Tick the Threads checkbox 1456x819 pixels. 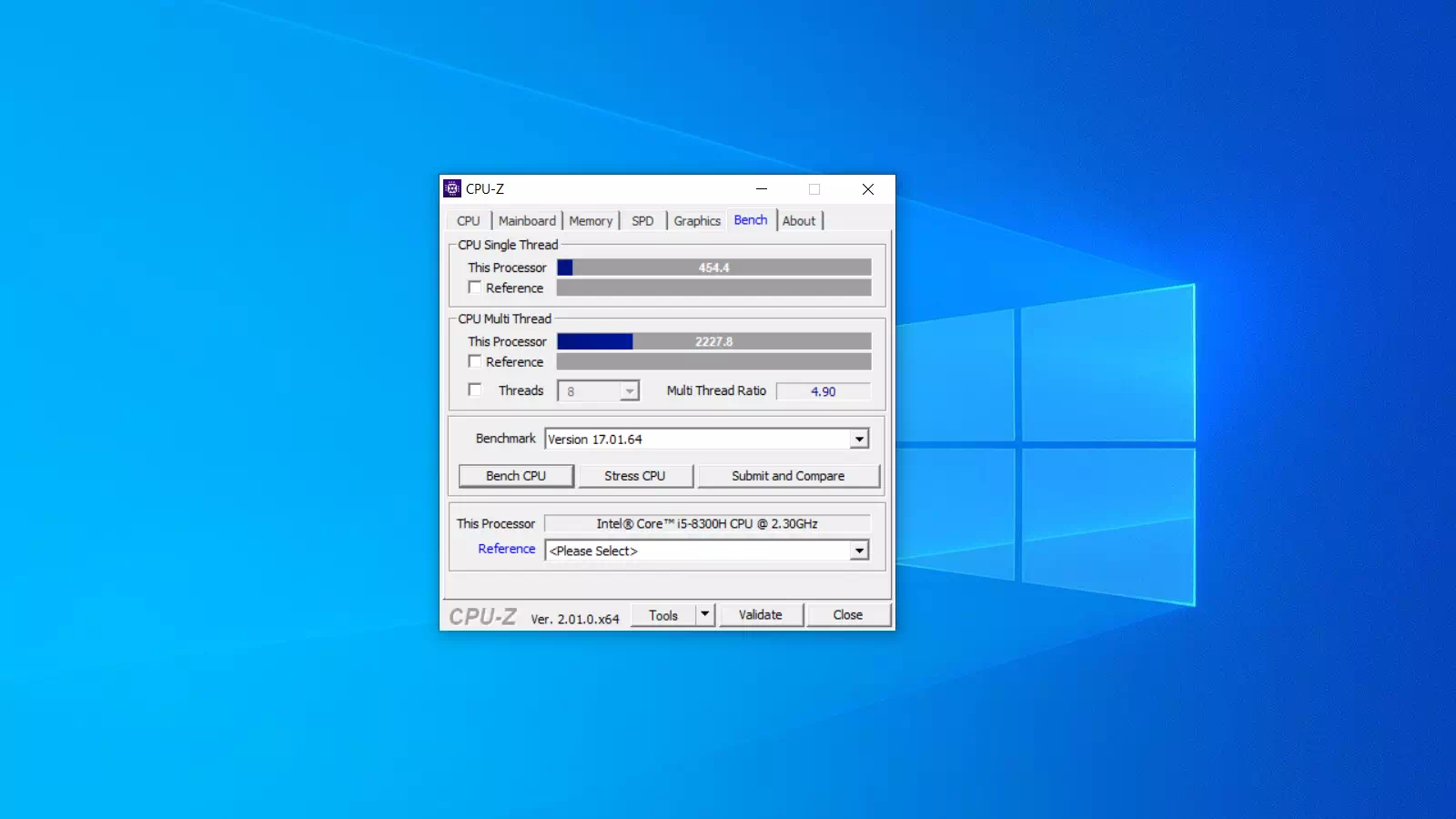475,390
